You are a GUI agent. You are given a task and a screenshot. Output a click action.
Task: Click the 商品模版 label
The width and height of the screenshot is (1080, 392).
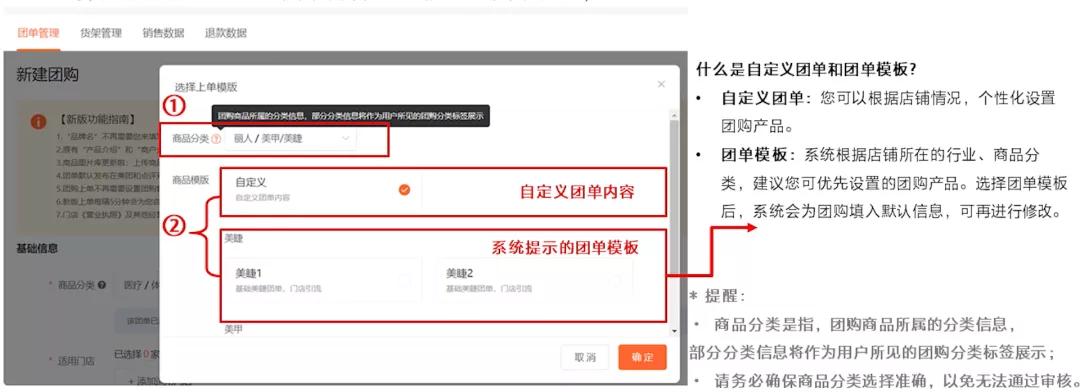190,180
